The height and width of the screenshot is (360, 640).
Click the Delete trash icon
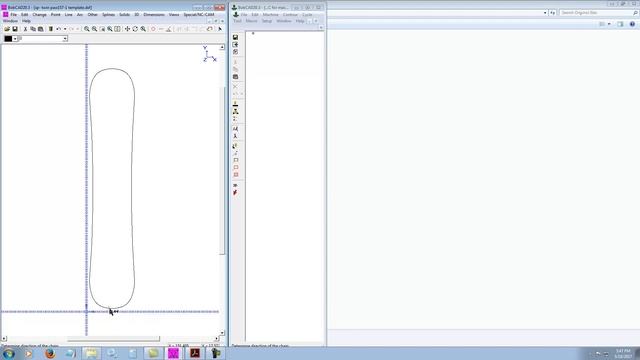point(51,29)
